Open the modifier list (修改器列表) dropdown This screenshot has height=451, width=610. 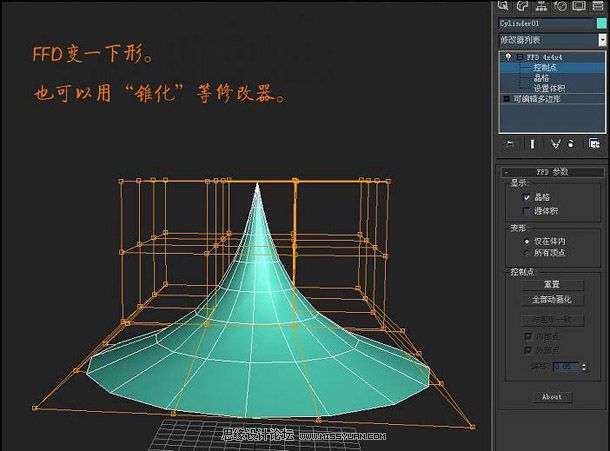602,40
